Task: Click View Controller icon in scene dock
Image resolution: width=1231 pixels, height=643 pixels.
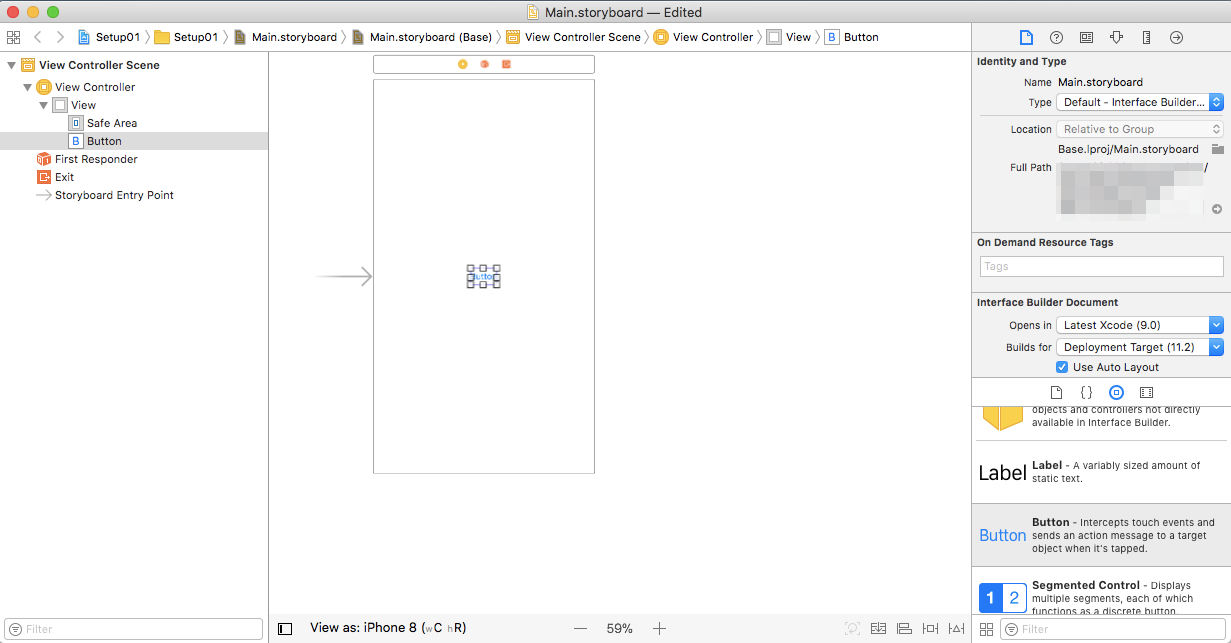Action: pyautogui.click(x=462, y=64)
